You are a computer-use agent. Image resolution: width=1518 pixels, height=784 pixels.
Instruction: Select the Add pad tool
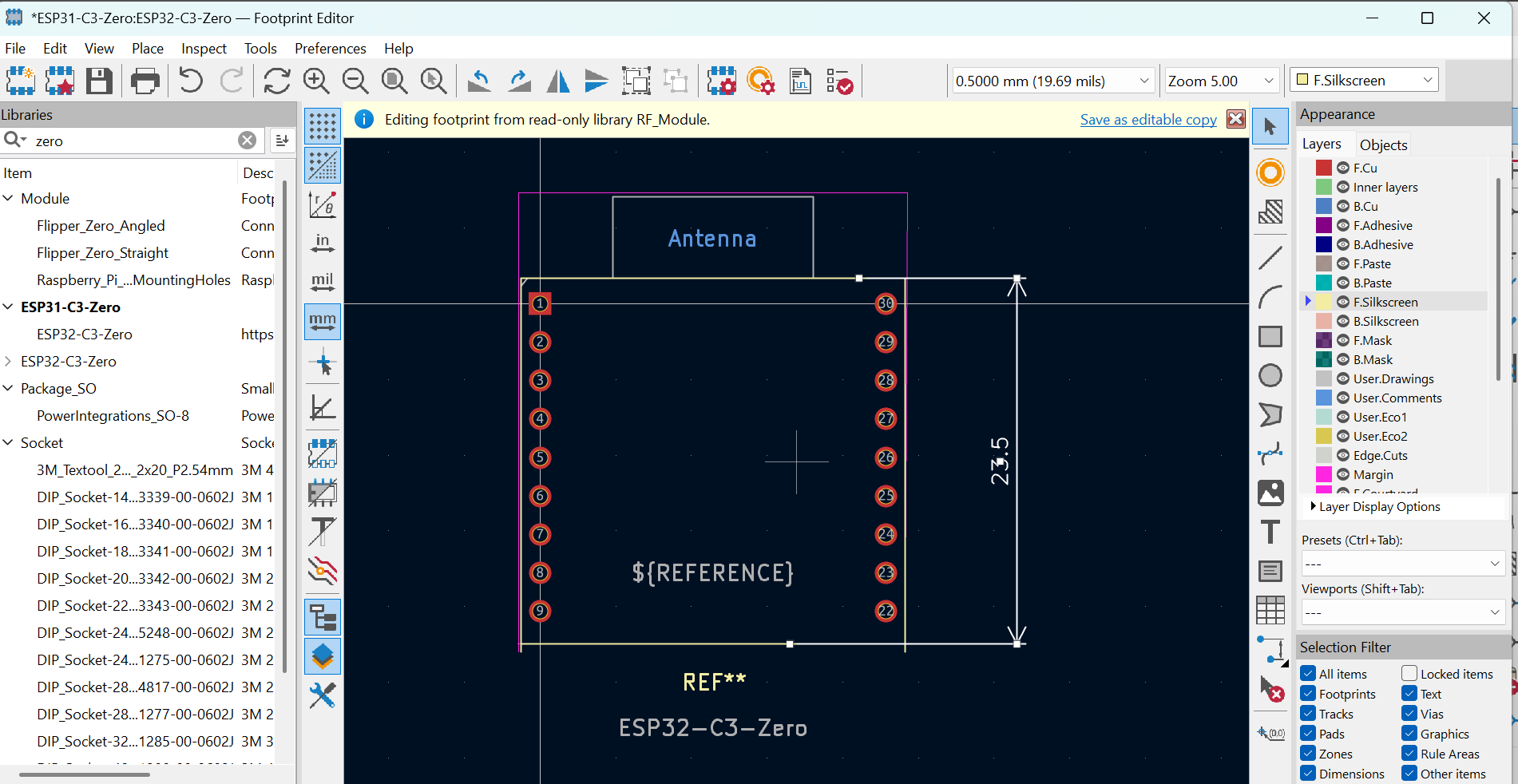pos(1270,172)
